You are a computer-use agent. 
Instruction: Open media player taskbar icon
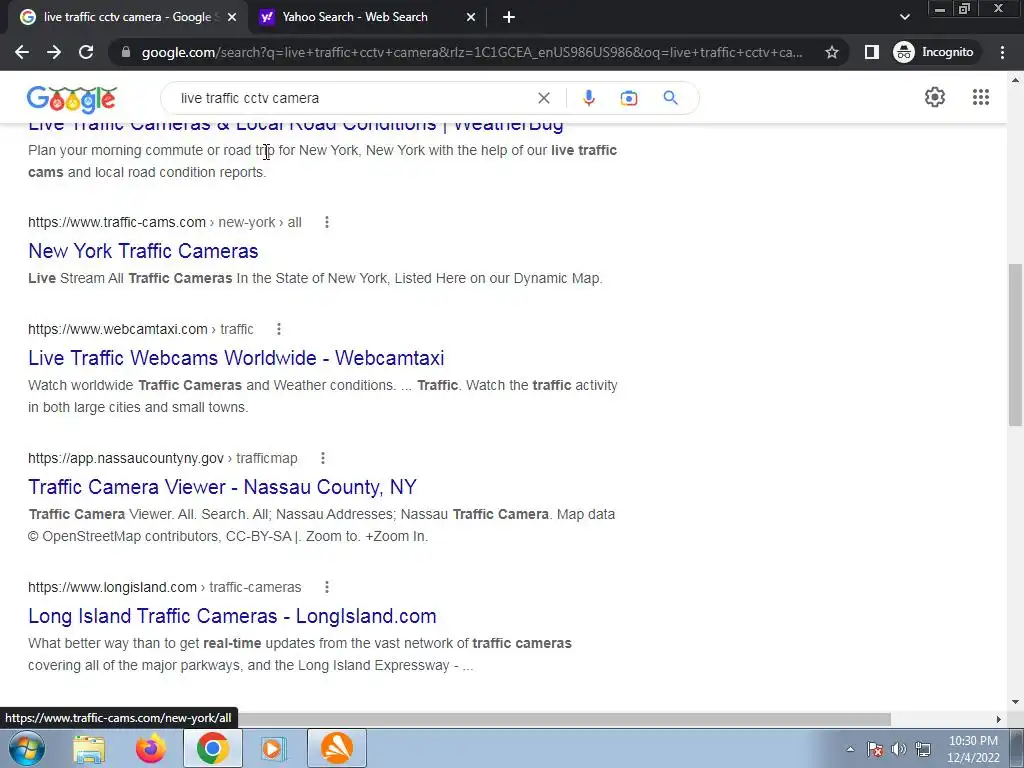click(x=274, y=748)
